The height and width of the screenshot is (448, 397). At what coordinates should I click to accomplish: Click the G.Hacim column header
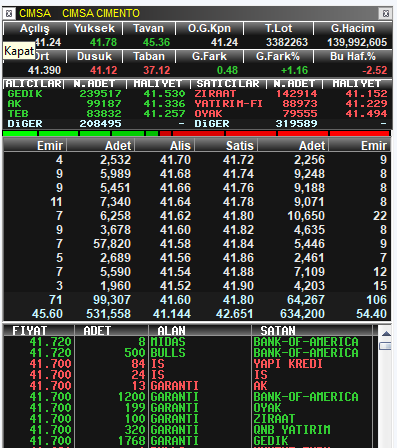pos(353,28)
